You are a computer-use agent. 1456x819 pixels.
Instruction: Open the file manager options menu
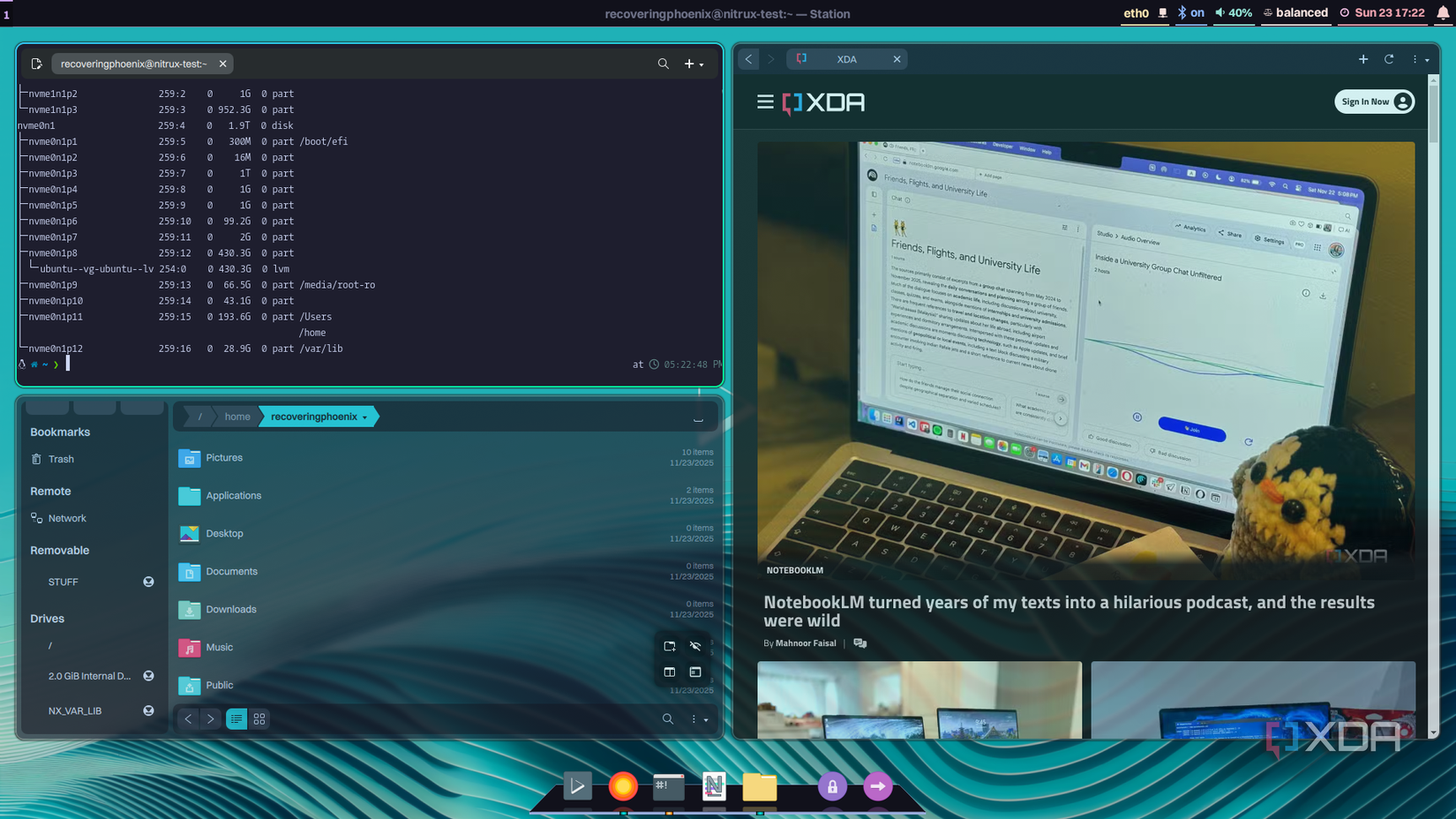pyautogui.click(x=694, y=718)
